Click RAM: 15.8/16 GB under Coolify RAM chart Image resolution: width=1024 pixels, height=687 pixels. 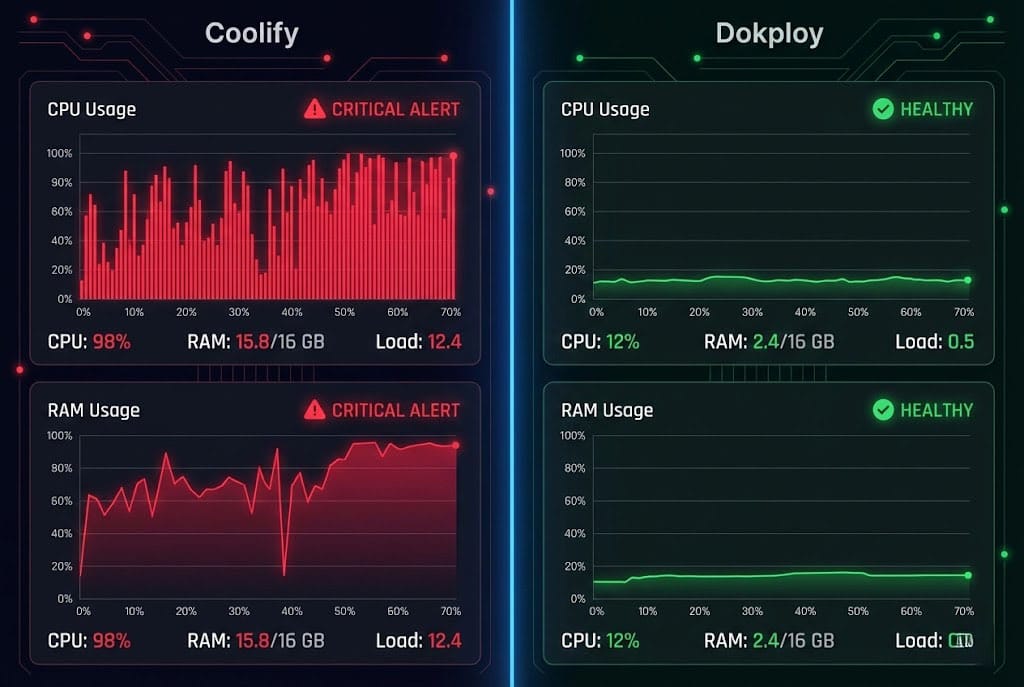[x=255, y=640]
